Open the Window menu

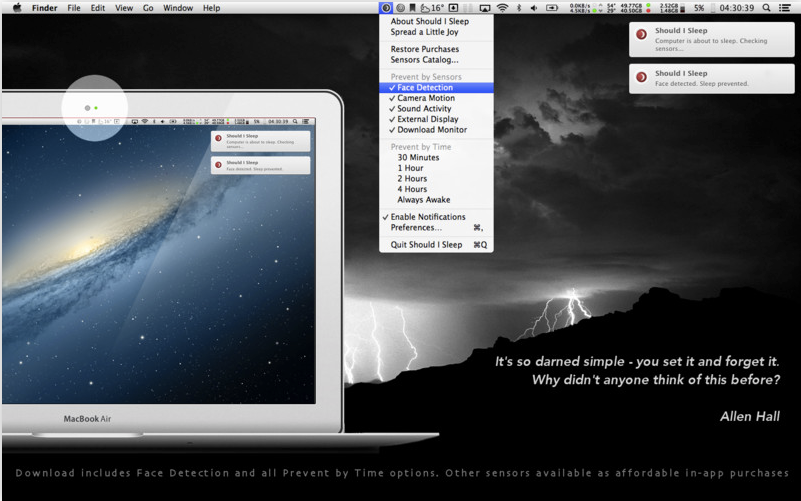click(x=178, y=8)
